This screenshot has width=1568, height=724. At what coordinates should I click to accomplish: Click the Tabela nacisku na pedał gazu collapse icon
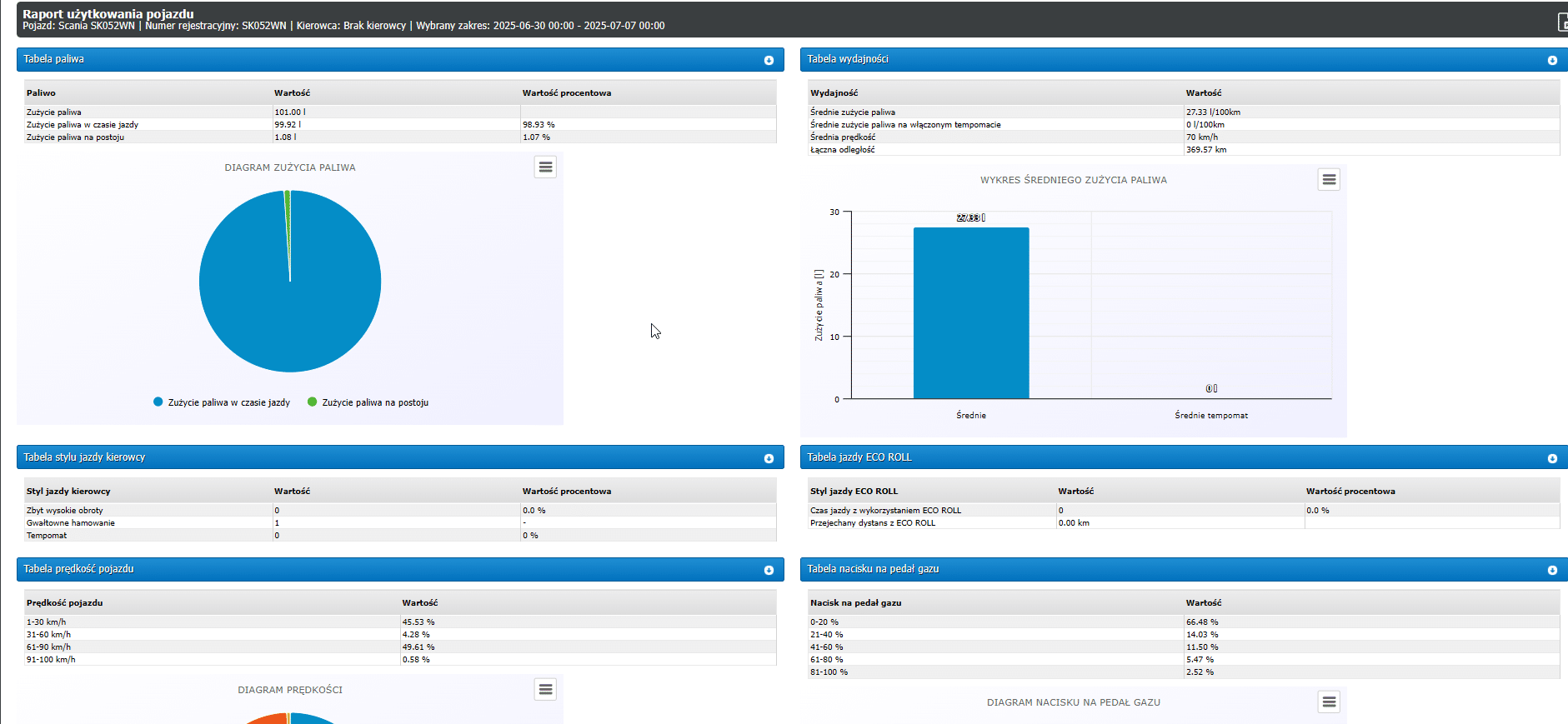click(1552, 570)
